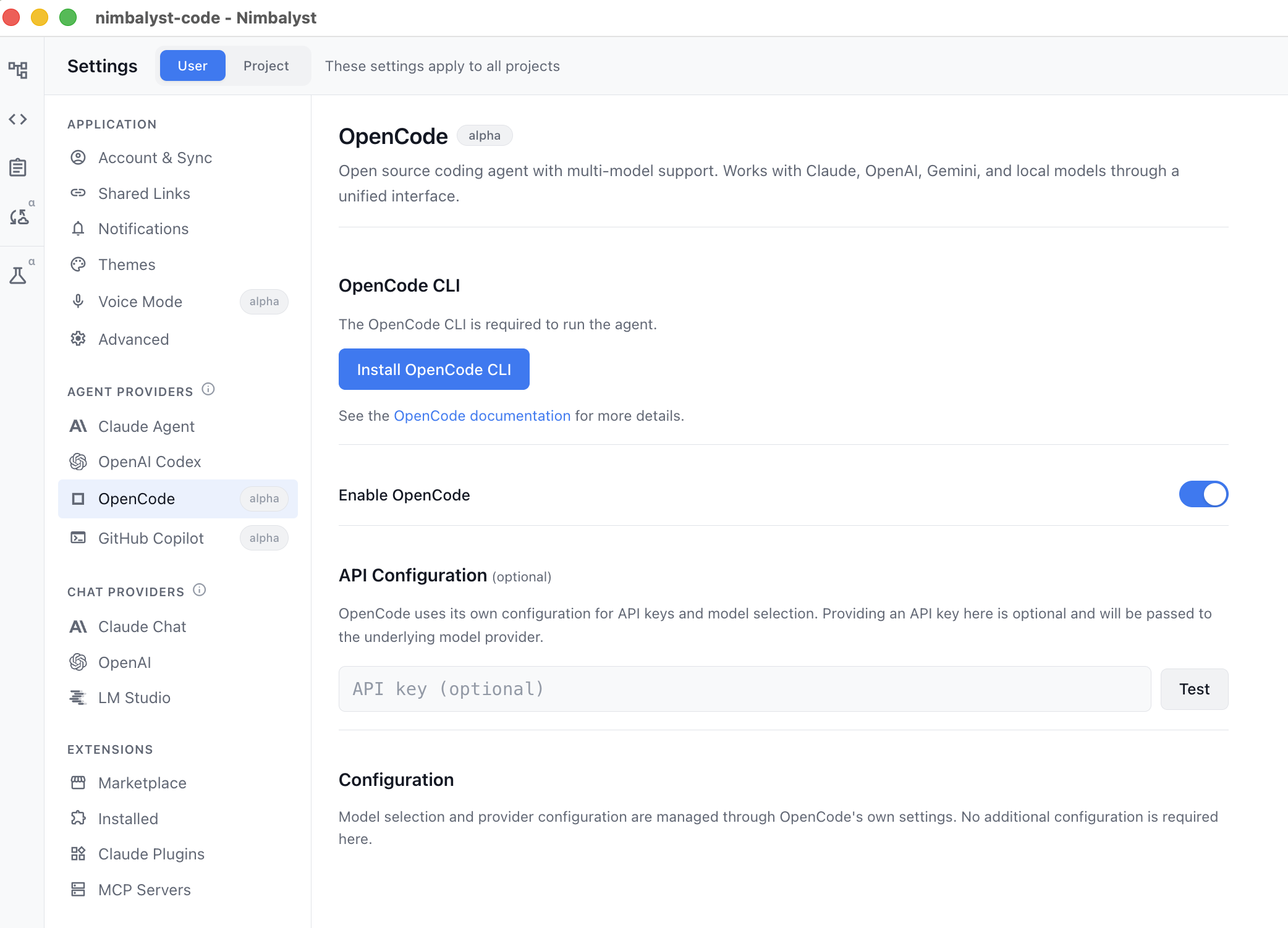Click the alpha badge next to OpenCode heading

coord(485,135)
